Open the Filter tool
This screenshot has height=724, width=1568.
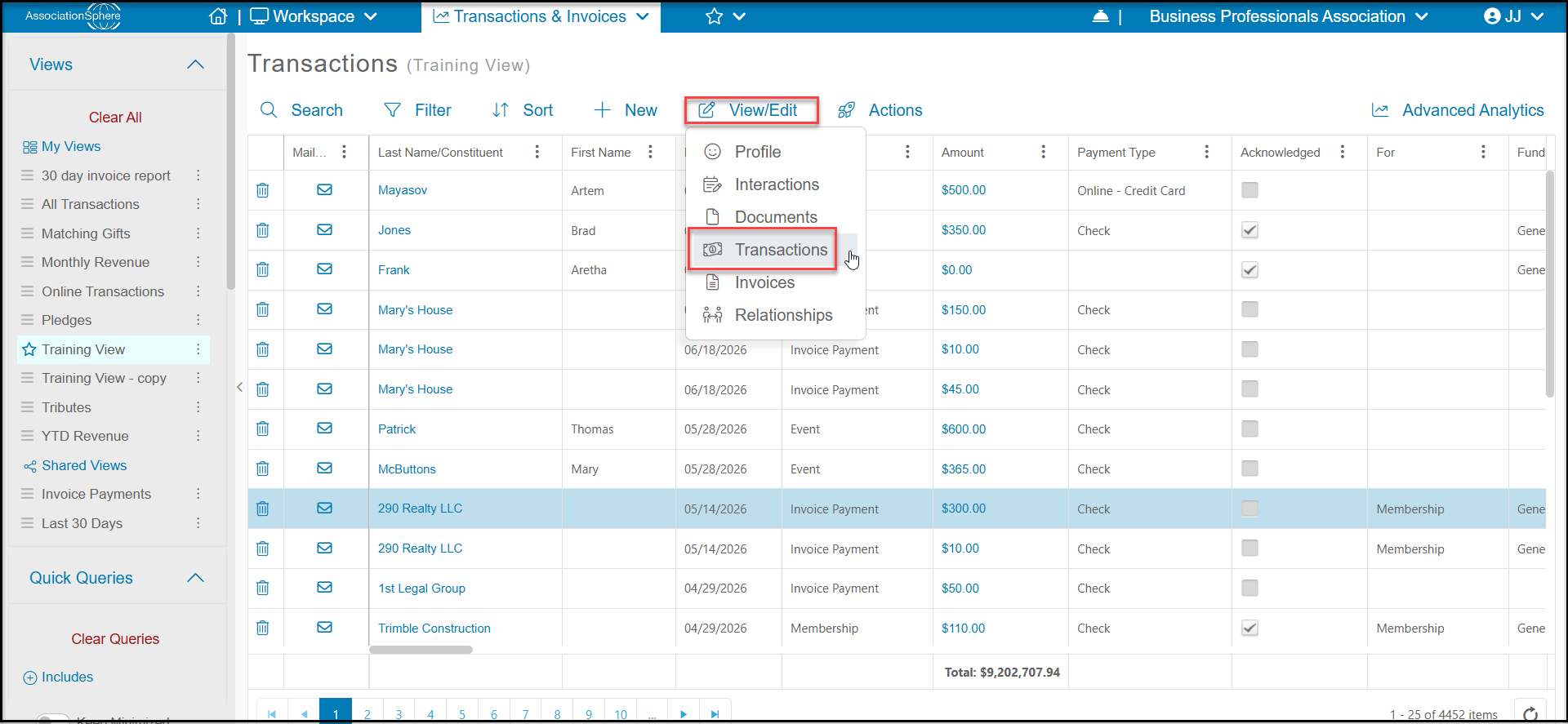click(x=417, y=110)
